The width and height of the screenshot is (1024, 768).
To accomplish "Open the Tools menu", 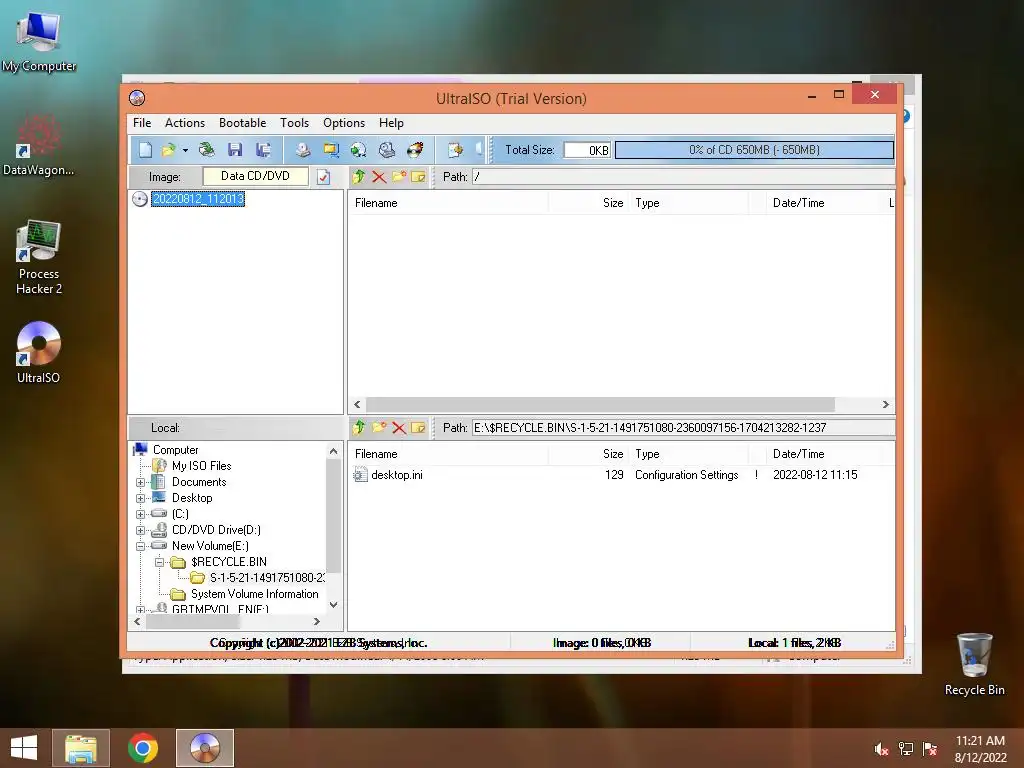I will coord(295,123).
